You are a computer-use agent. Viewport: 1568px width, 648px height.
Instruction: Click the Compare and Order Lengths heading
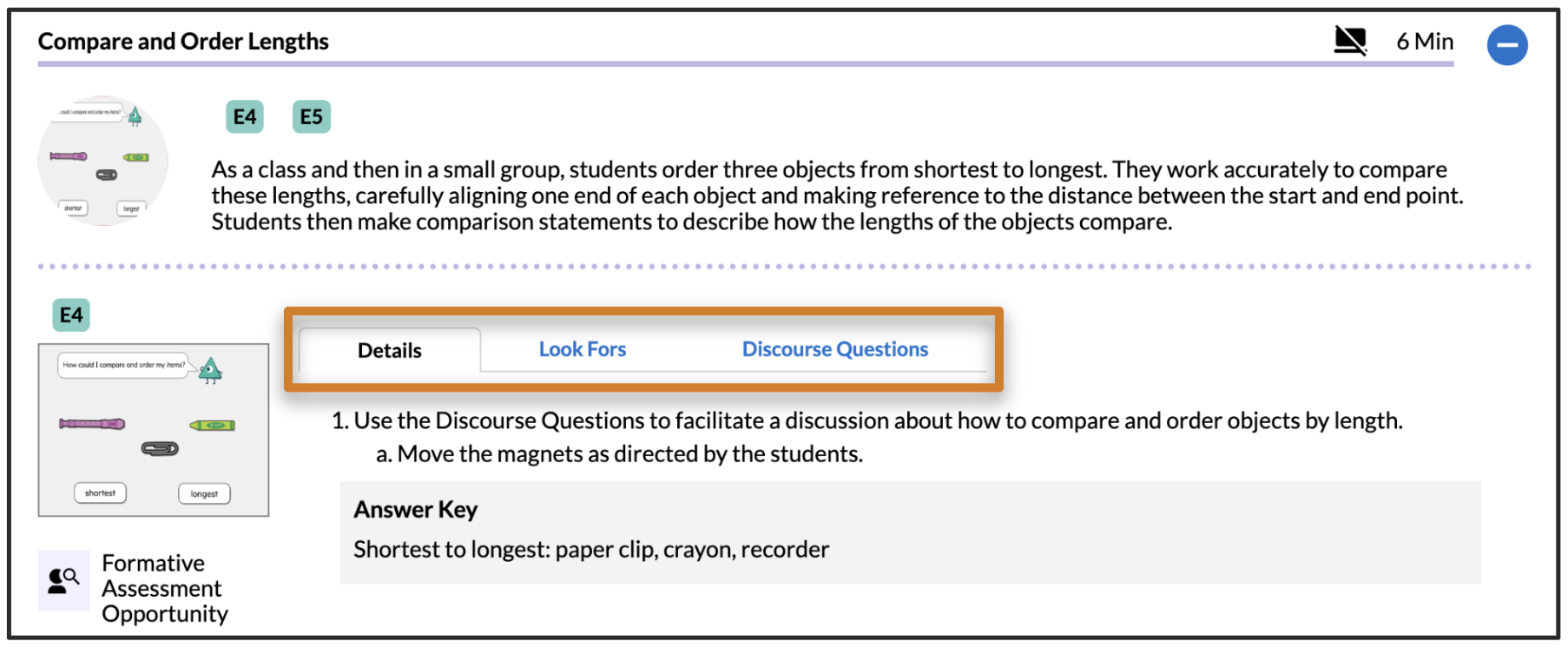[x=183, y=42]
